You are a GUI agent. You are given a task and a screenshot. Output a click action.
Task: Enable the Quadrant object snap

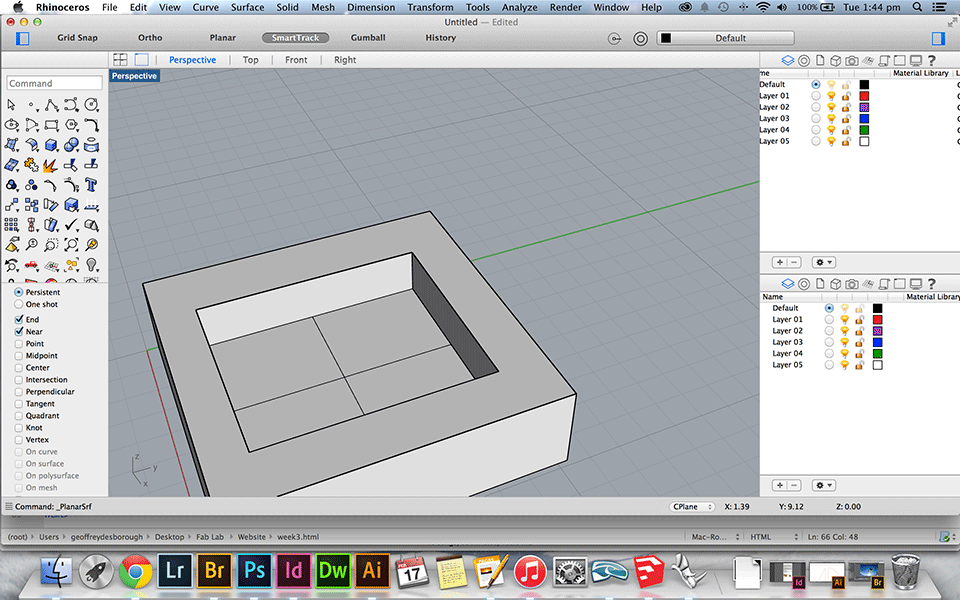click(18, 416)
